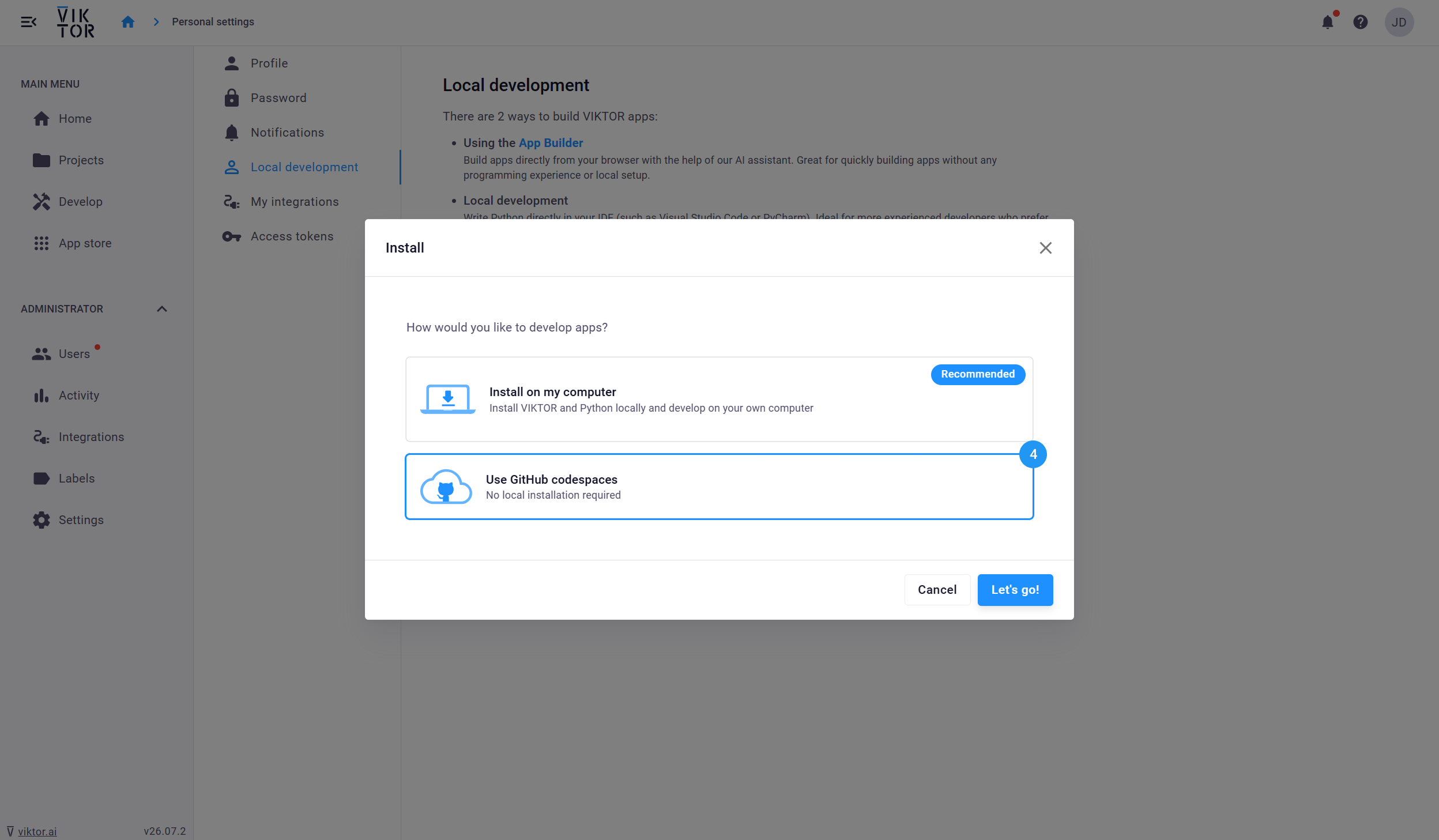This screenshot has width=1439, height=840.
Task: Switch to the Notifications settings tab
Action: click(x=297, y=133)
